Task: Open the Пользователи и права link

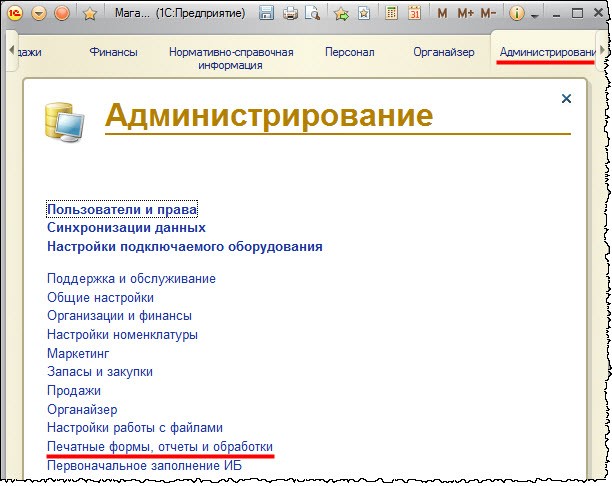Action: coord(122,210)
